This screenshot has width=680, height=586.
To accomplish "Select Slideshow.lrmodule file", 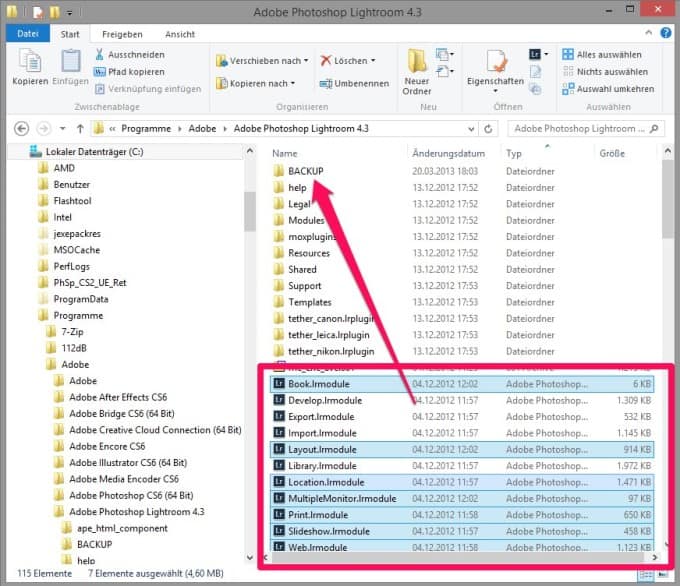I will [462, 531].
